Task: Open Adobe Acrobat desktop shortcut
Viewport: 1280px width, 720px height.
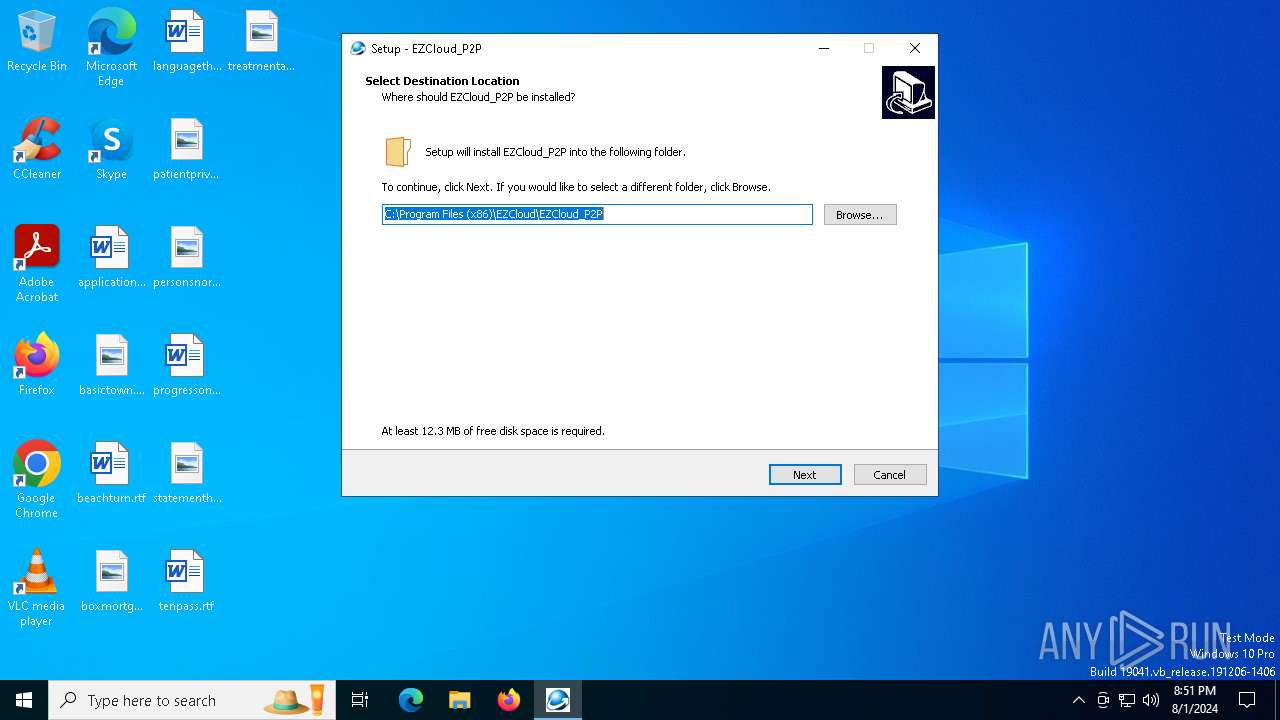Action: click(37, 263)
